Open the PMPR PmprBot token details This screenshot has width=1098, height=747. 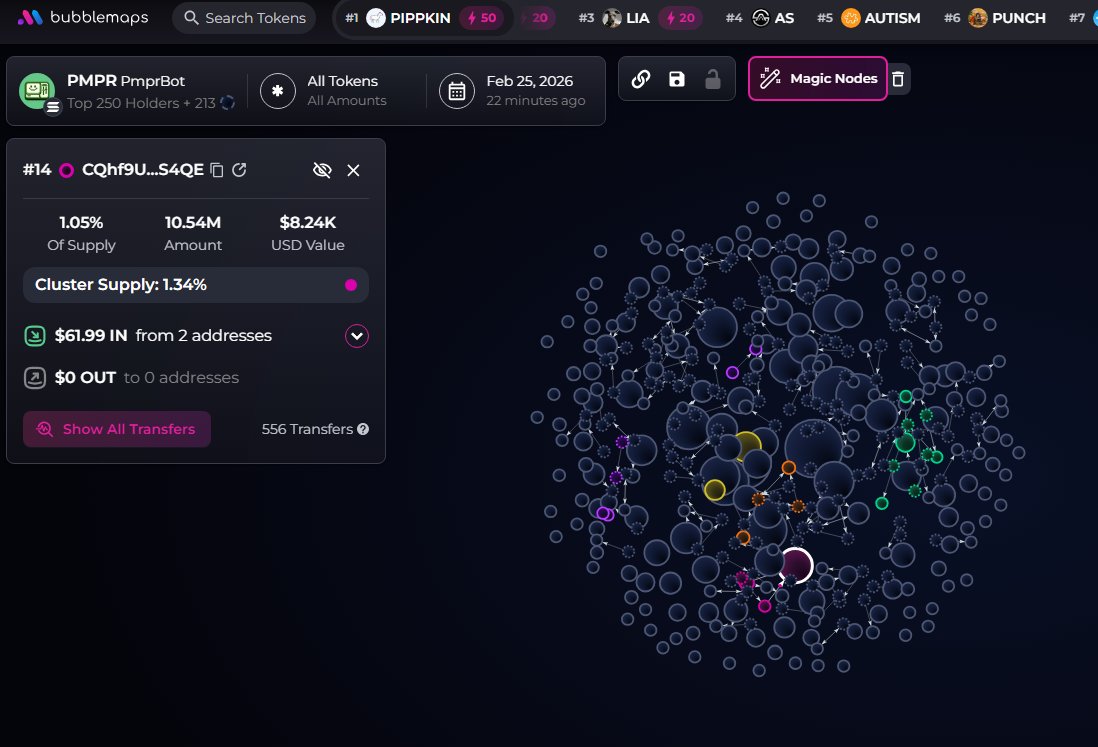tap(126, 81)
